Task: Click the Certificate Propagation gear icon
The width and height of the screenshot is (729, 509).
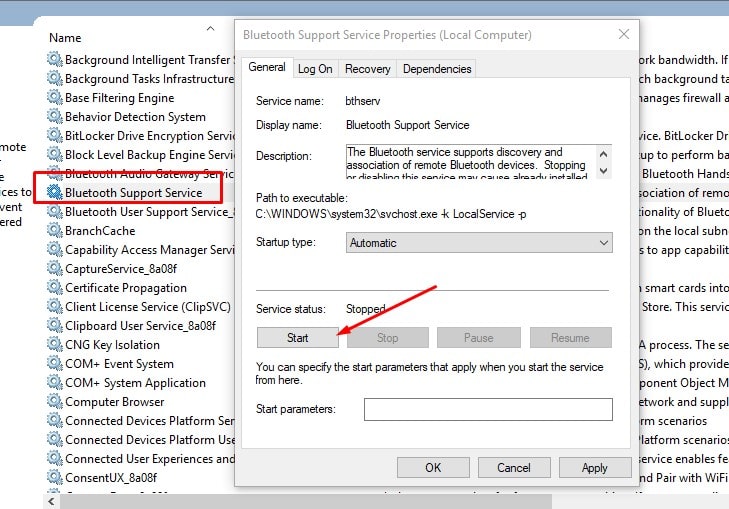Action: (x=54, y=287)
